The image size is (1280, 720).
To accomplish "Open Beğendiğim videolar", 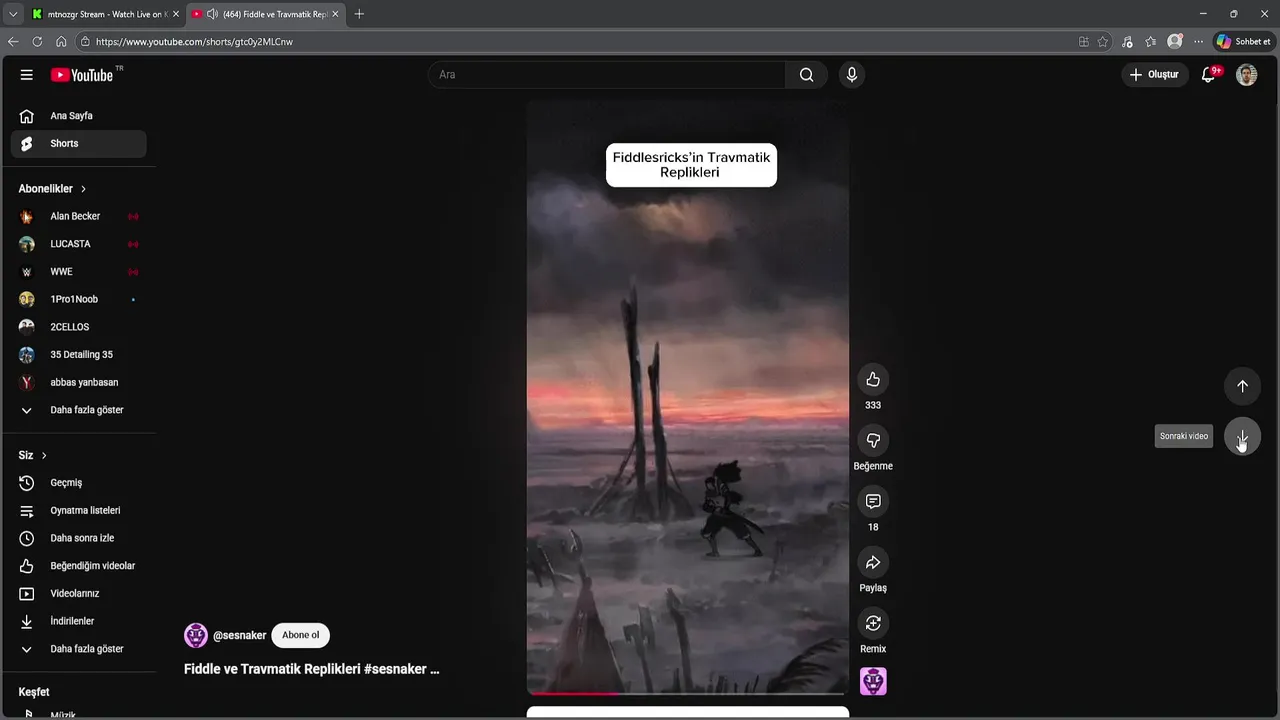I will (79, 566).
